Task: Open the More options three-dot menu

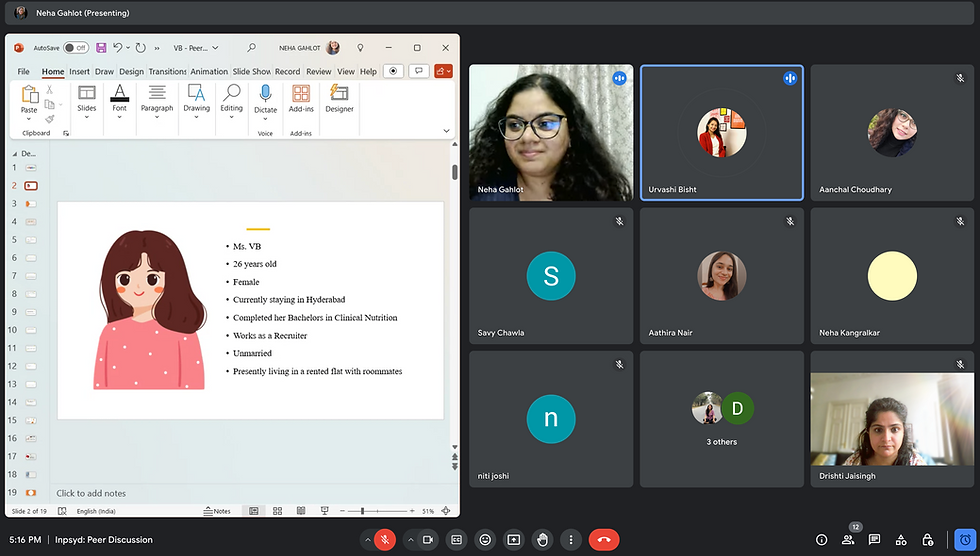Action: (x=571, y=540)
